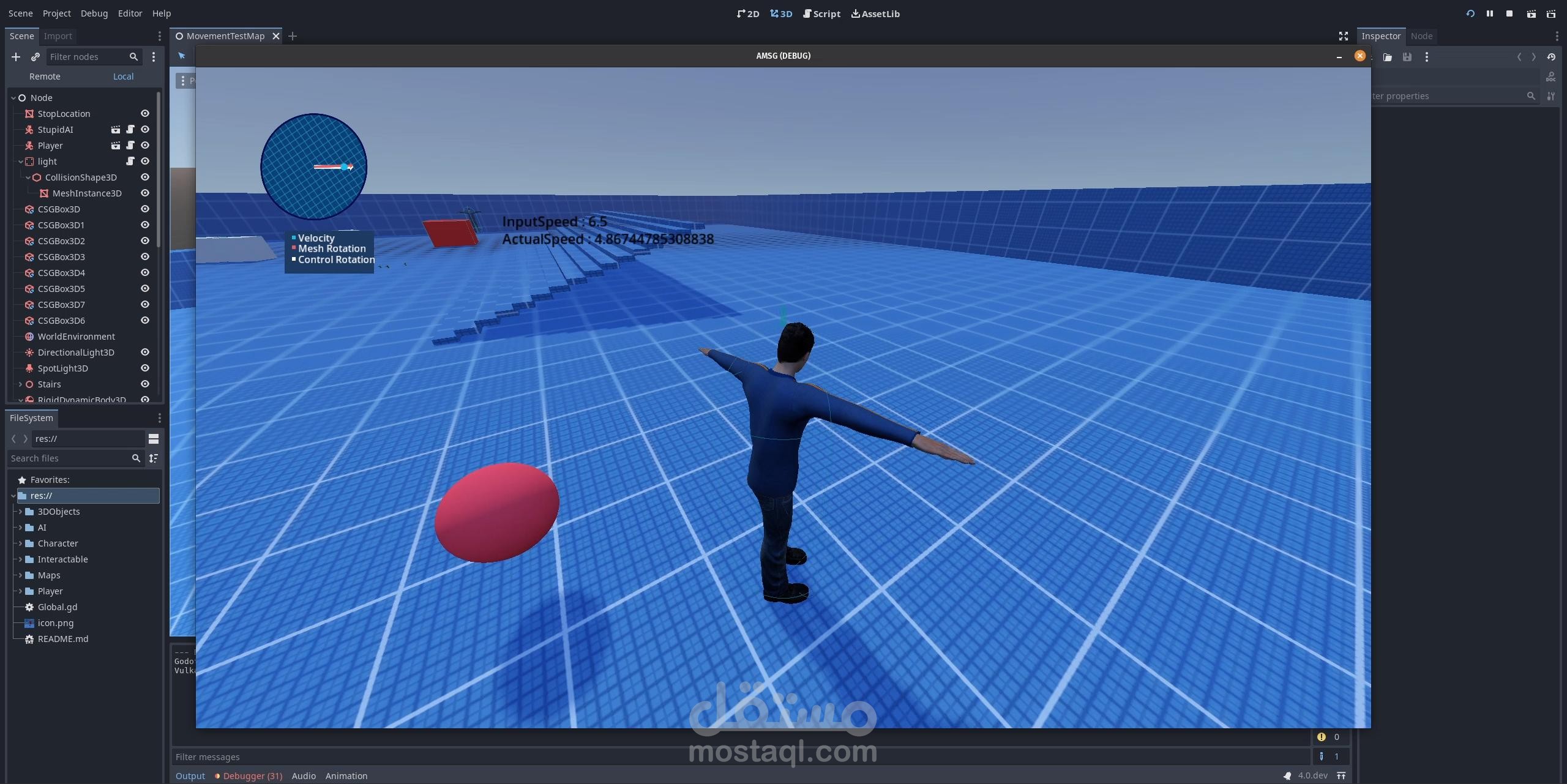Click the add new node plus icon
Screen dimensions: 1567x784
pyautogui.click(x=16, y=57)
